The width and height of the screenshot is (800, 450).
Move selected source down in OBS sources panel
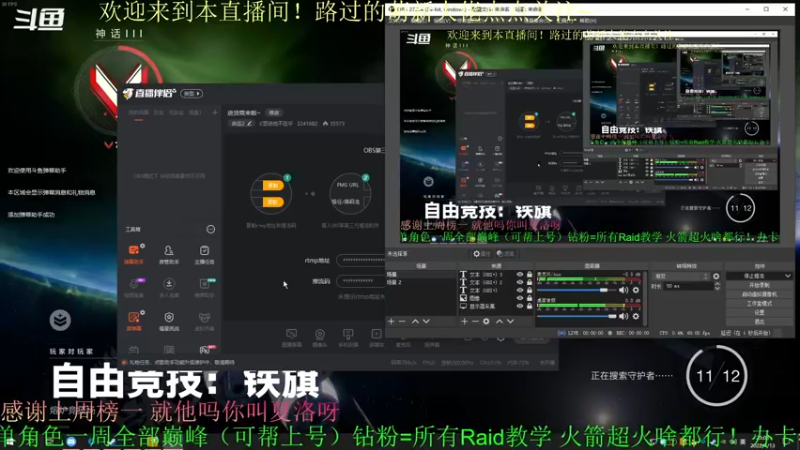tap(510, 321)
